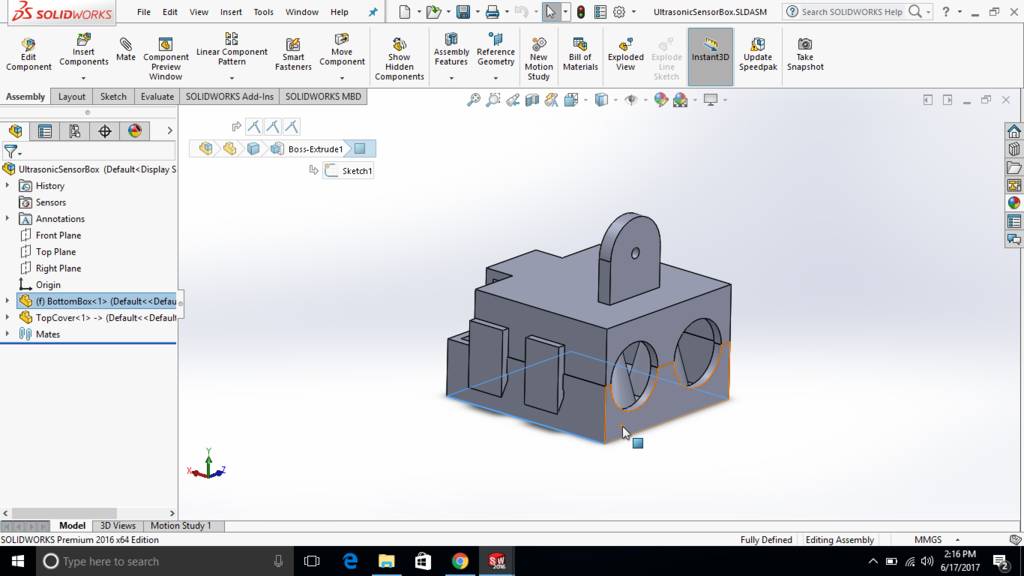Expand the BottomBox<1> tree node
This screenshot has width=1024, height=576.
click(x=7, y=301)
